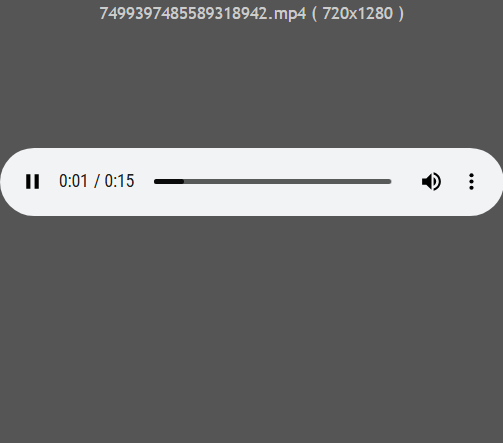Jump to the end of the seek bar

390,182
